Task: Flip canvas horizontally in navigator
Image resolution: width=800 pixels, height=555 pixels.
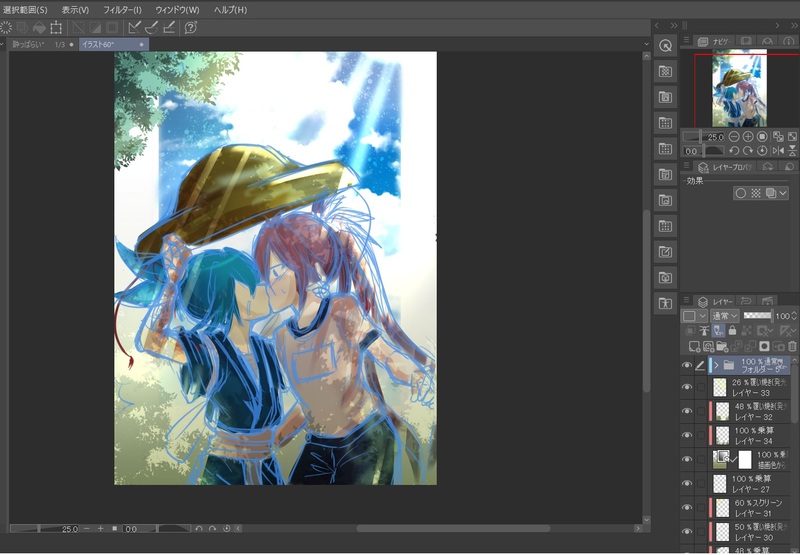Action: (778, 151)
